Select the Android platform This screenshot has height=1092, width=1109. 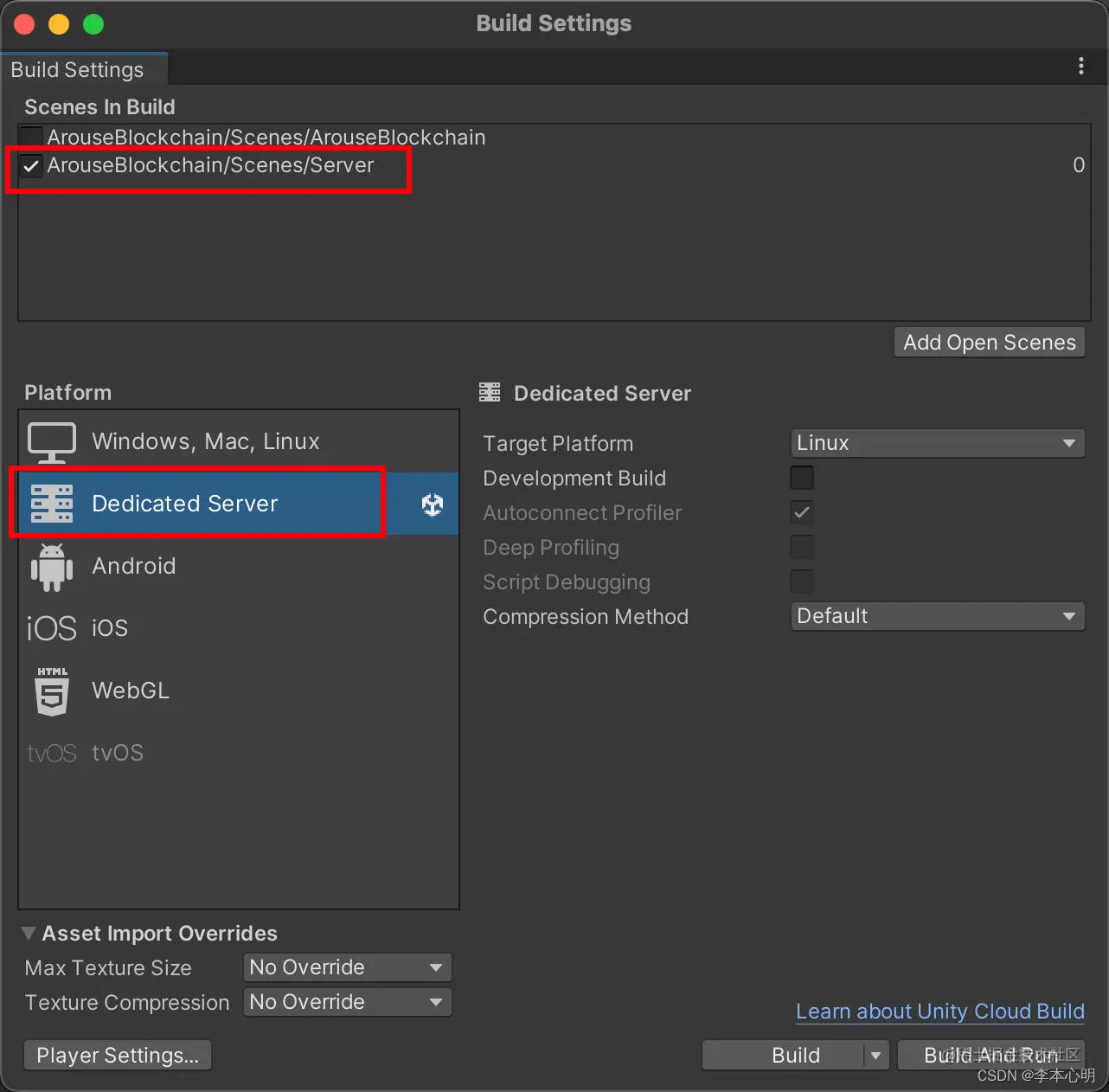coord(239,566)
